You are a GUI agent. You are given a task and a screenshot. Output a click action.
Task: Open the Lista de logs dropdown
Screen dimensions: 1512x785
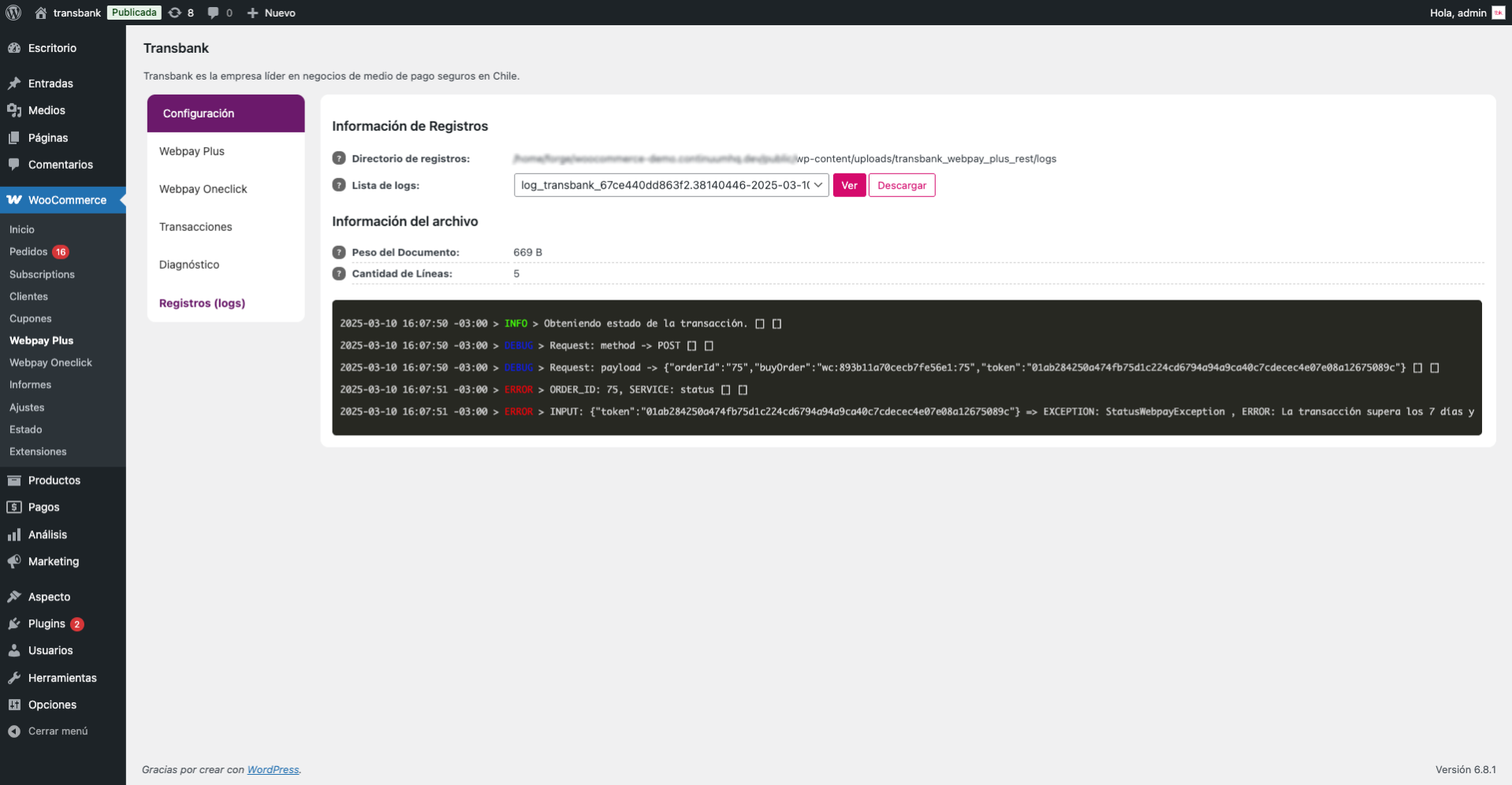pyautogui.click(x=671, y=185)
